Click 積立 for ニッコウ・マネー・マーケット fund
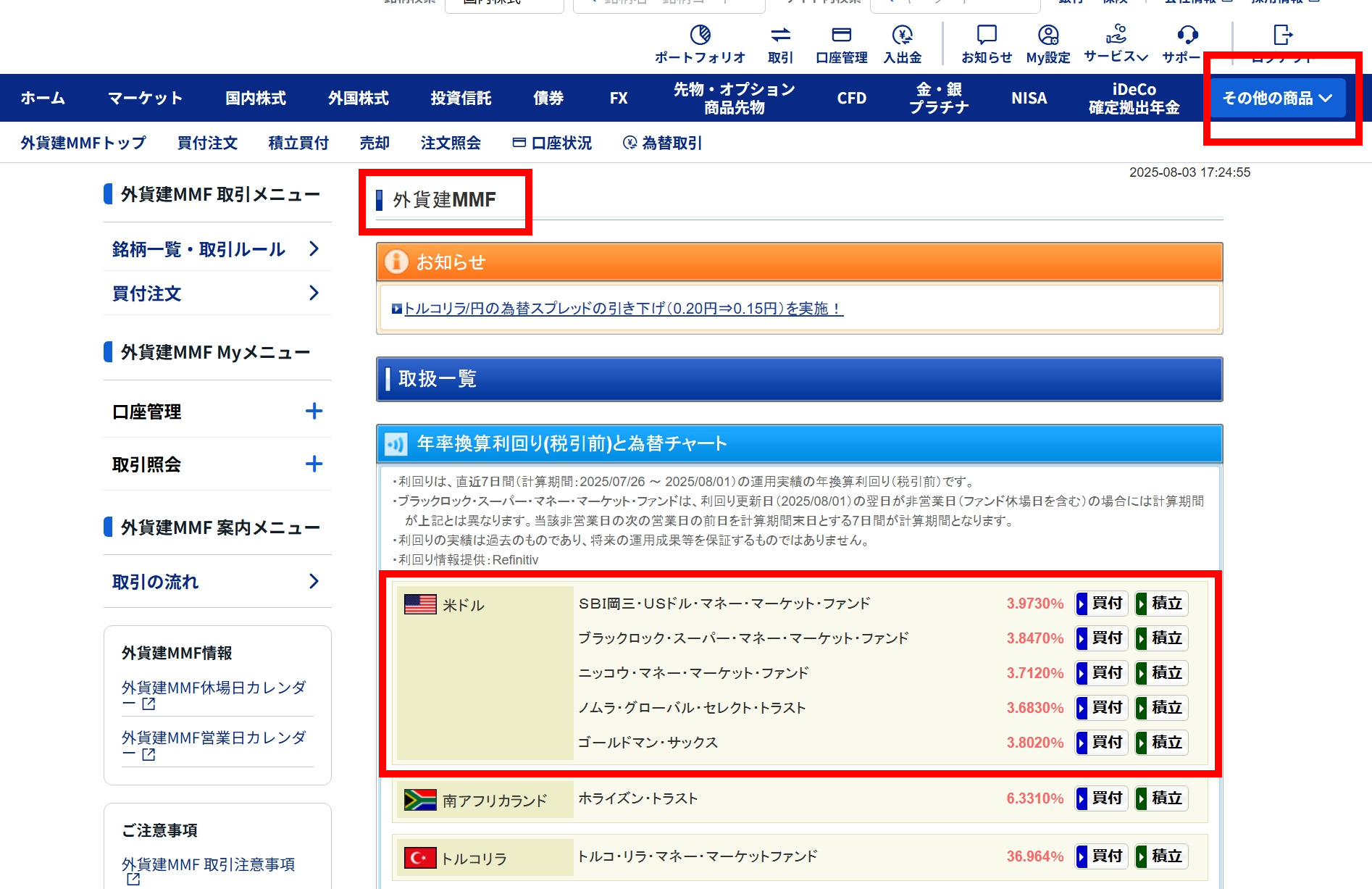The image size is (1372, 889). click(x=1161, y=673)
